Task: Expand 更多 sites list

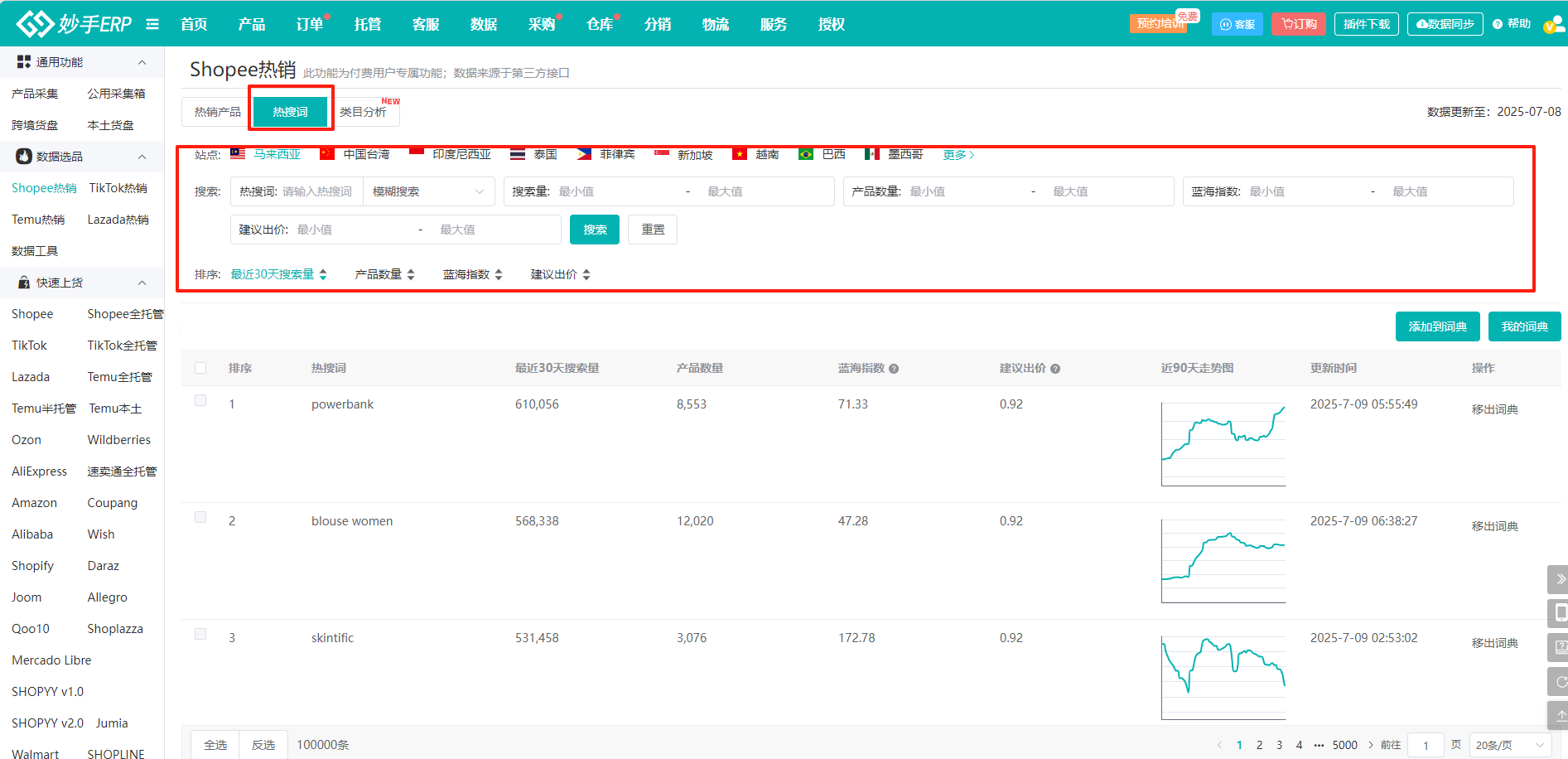Action: point(958,155)
